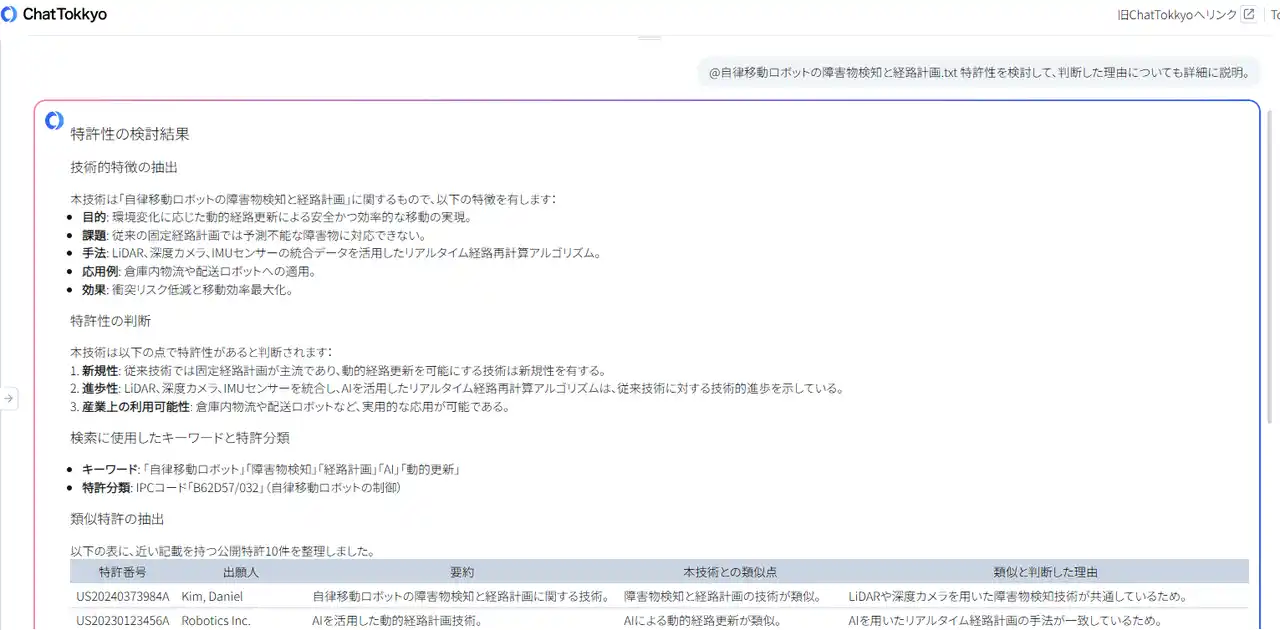Click the ChatTokkyo avatar icon on the response card
The width and height of the screenshot is (1280, 630).
54,120
